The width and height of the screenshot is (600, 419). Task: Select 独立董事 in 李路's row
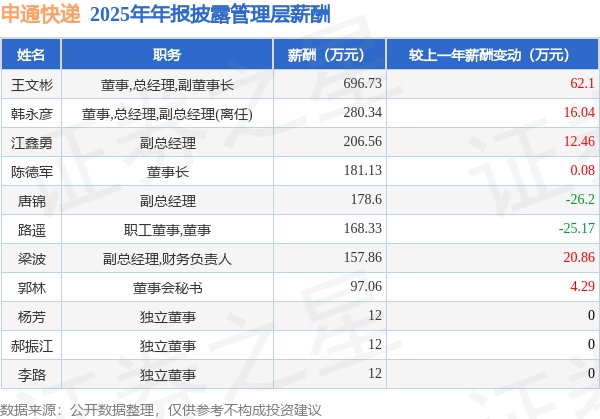pyautogui.click(x=168, y=375)
